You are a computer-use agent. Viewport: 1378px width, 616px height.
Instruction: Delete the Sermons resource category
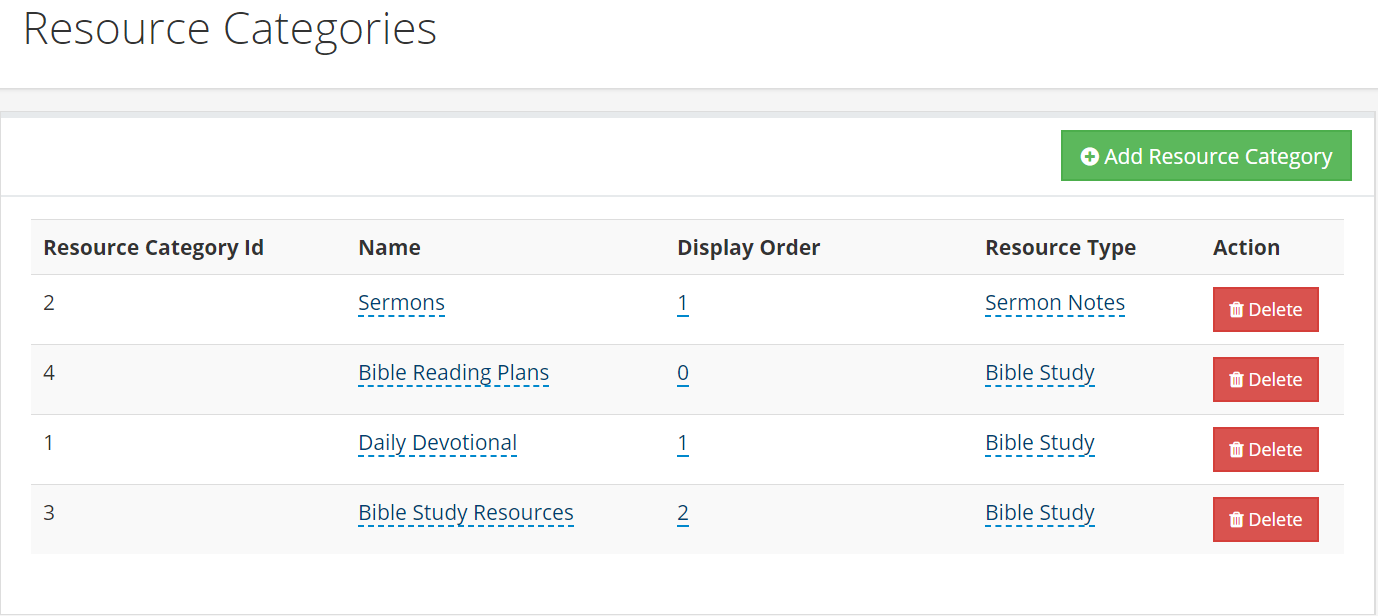[x=1266, y=309]
